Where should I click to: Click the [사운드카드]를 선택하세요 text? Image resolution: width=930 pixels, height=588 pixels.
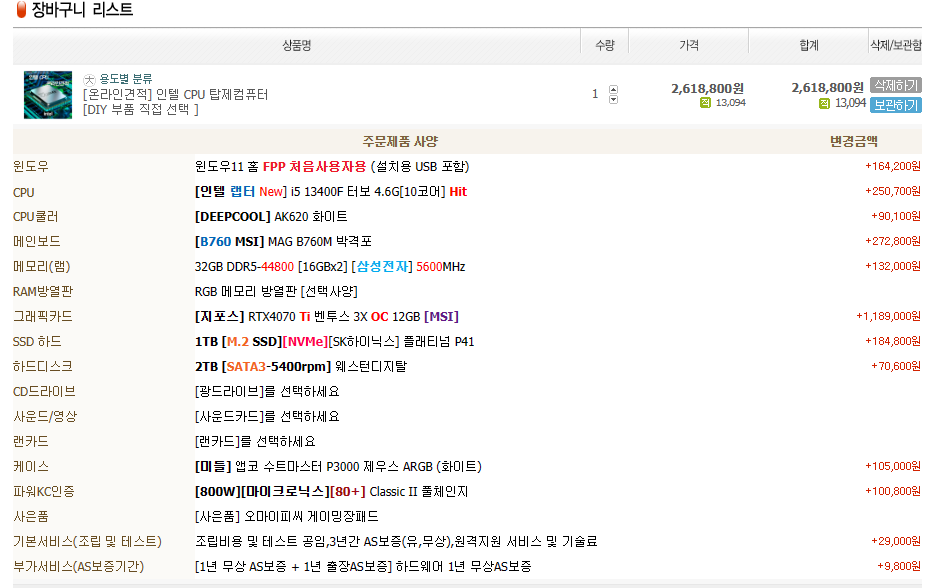click(x=267, y=417)
